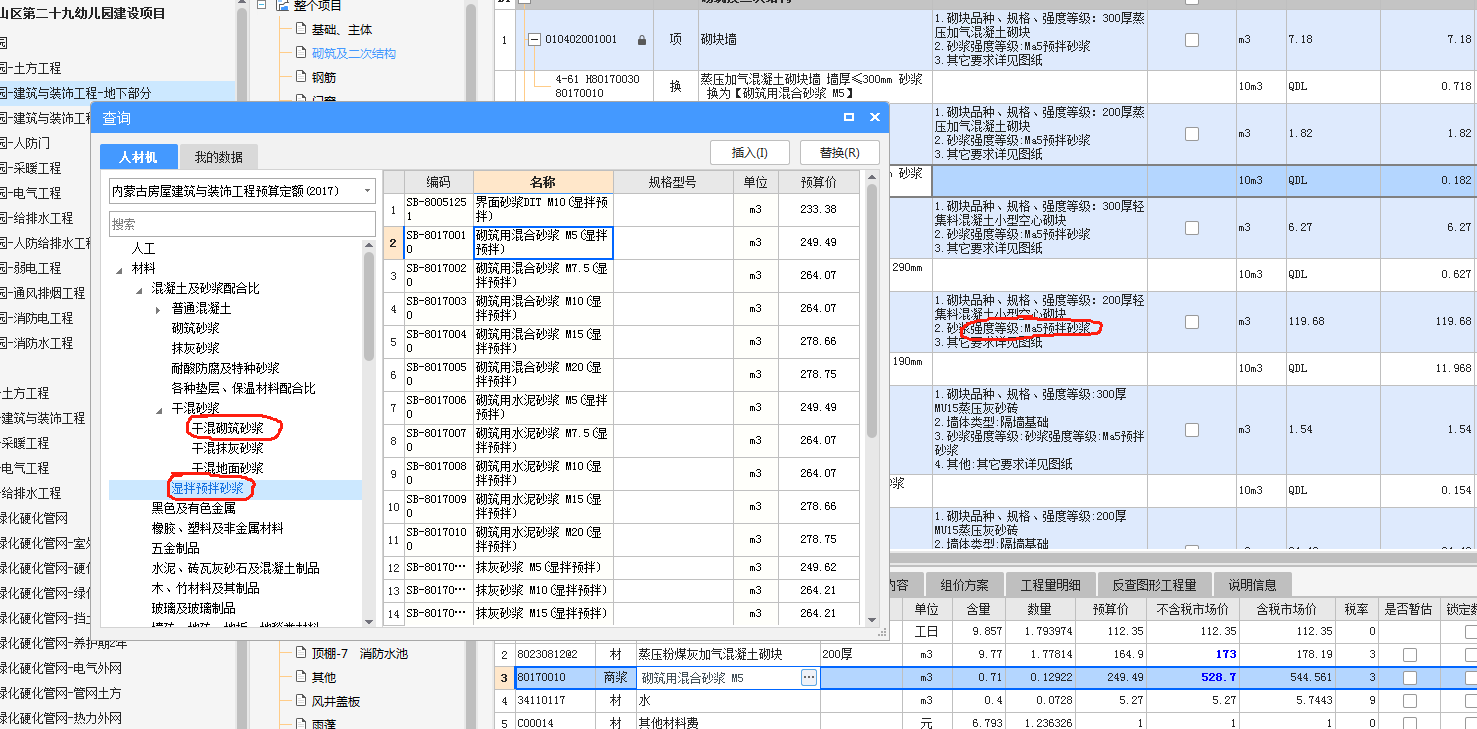Select the 人工 tree item

(144, 248)
